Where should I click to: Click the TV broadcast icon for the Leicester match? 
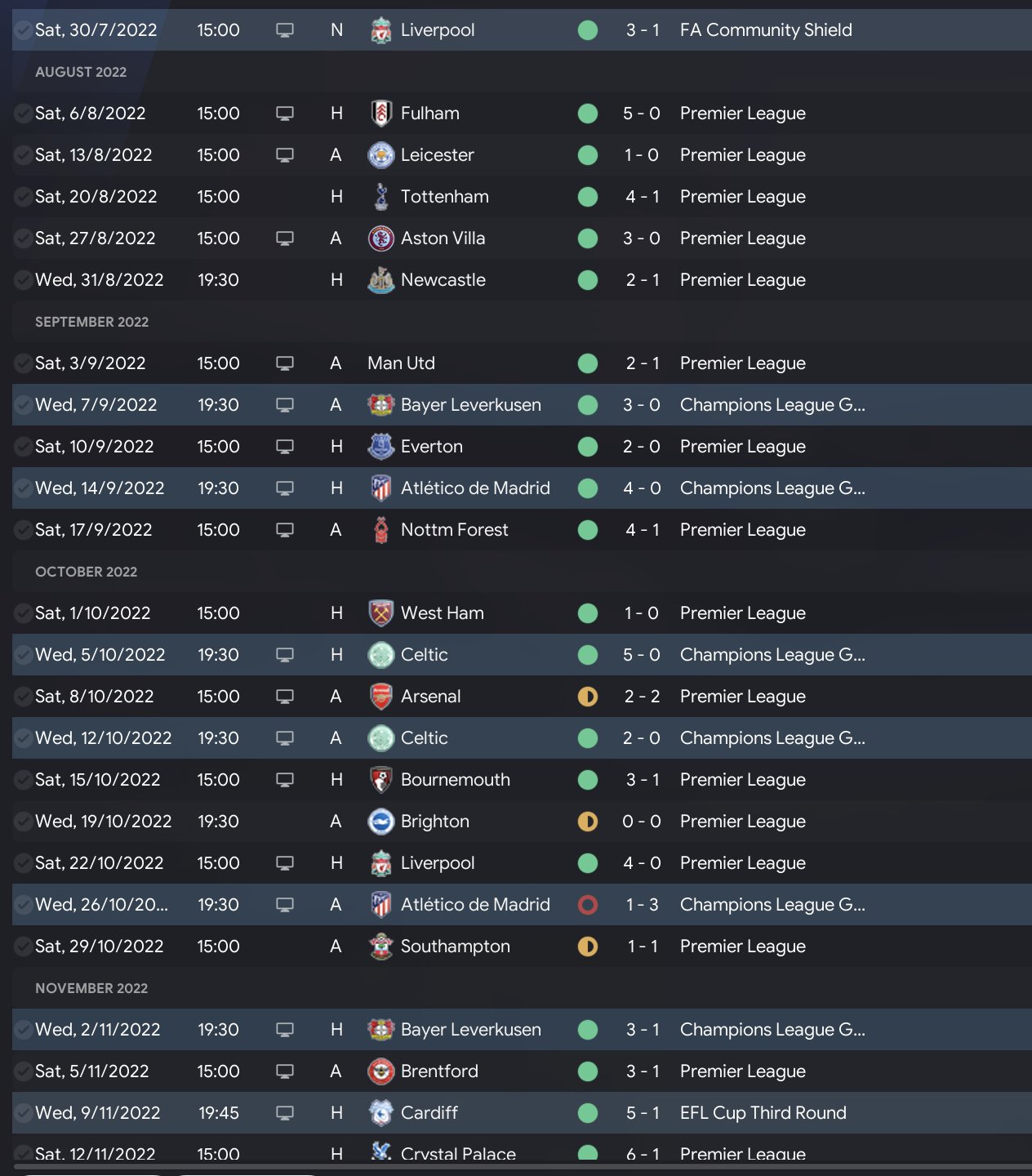[x=285, y=155]
